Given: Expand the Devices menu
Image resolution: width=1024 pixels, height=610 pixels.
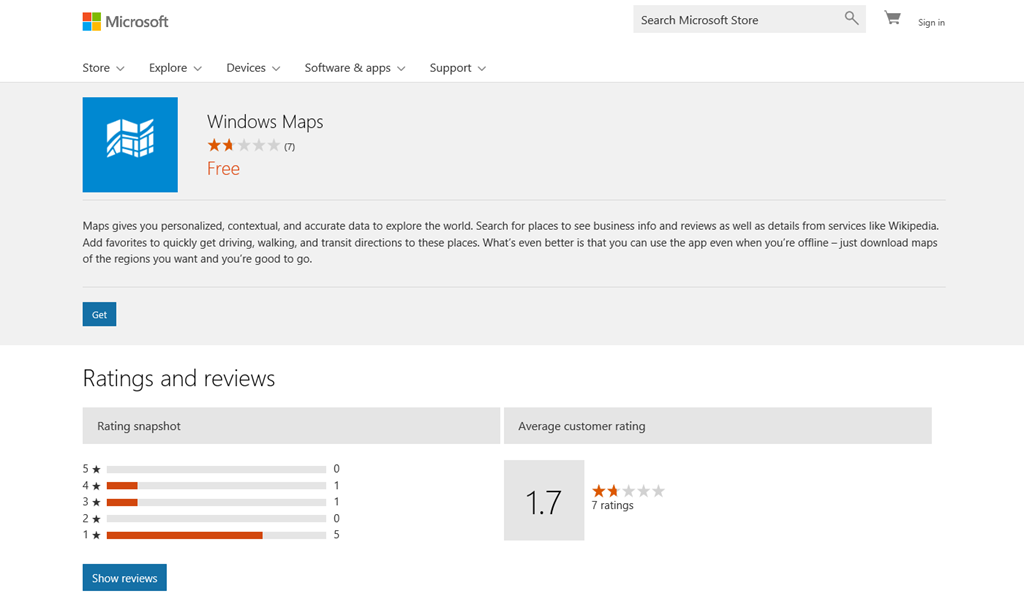Looking at the screenshot, I should (x=253, y=68).
